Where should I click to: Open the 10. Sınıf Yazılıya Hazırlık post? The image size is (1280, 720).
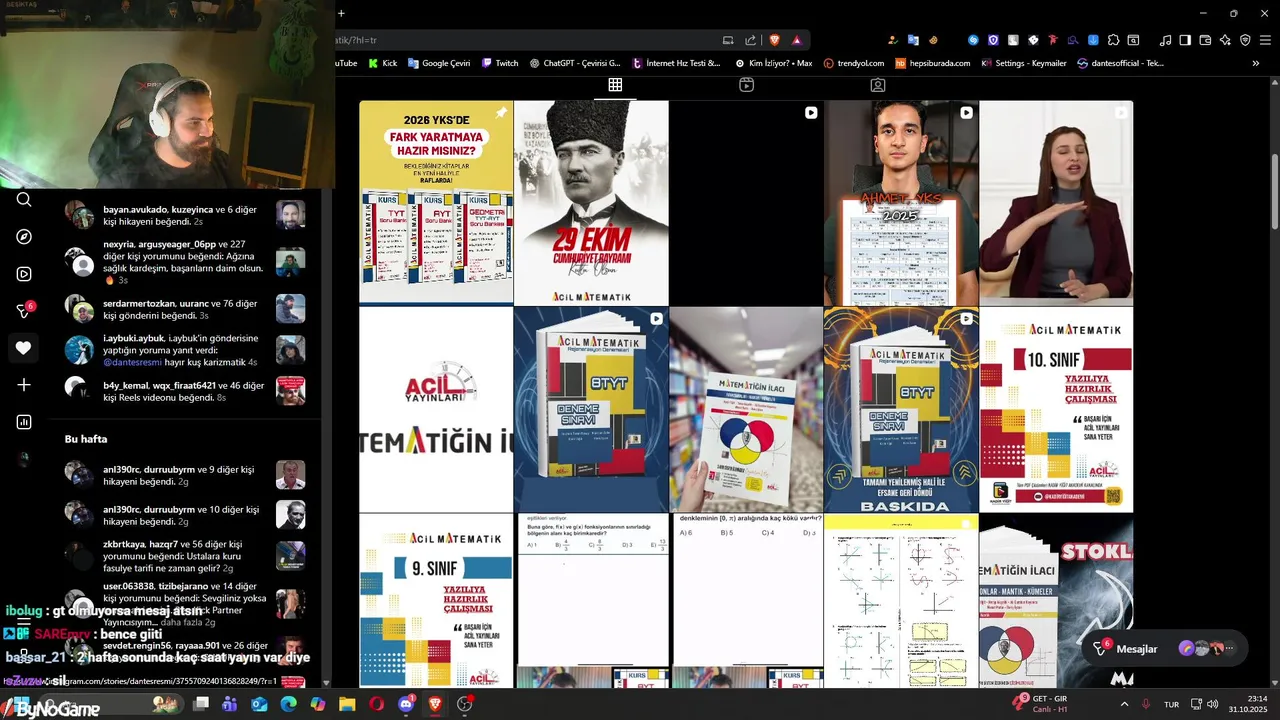1056,409
